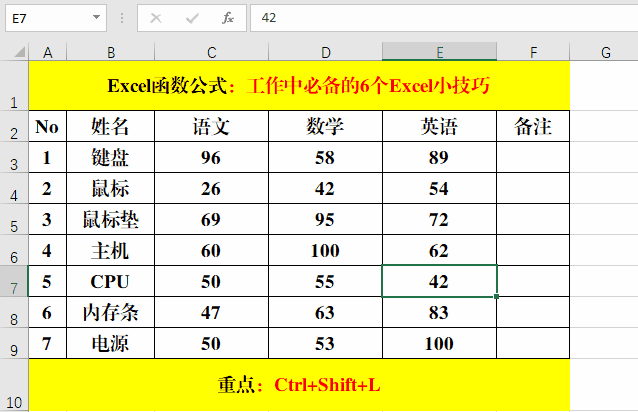Viewport: 638px width, 412px height.
Task: Select column D header
Action: (326, 52)
